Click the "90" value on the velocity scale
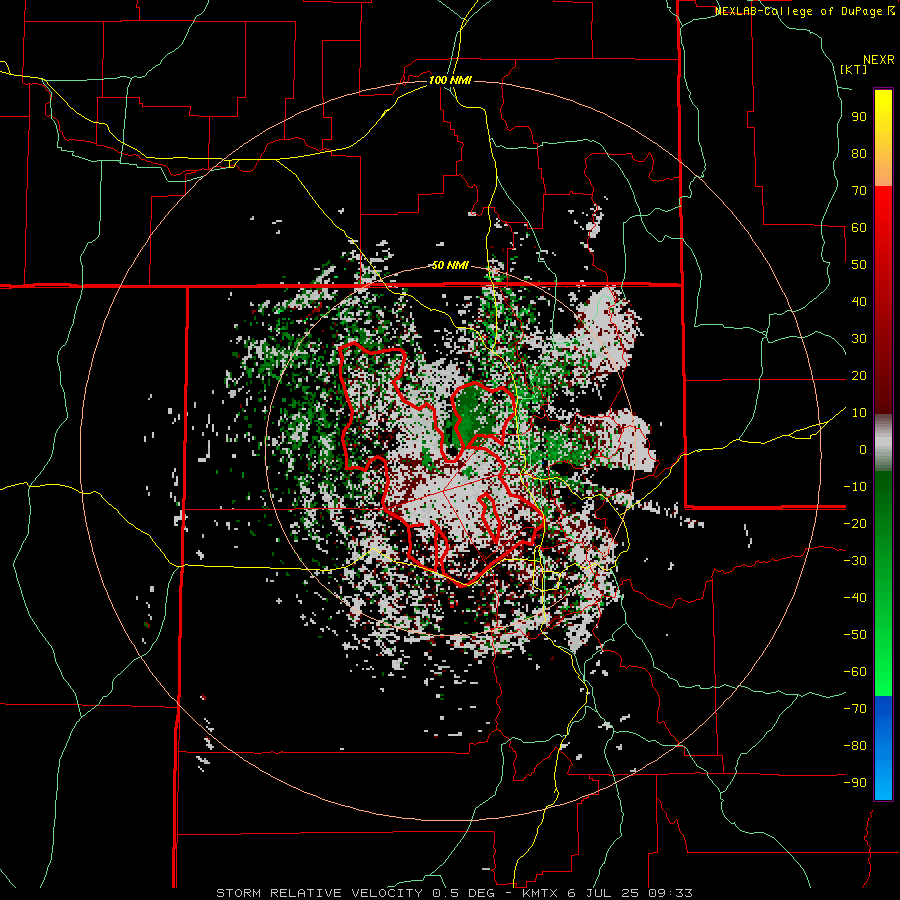The width and height of the screenshot is (900, 900). (859, 117)
